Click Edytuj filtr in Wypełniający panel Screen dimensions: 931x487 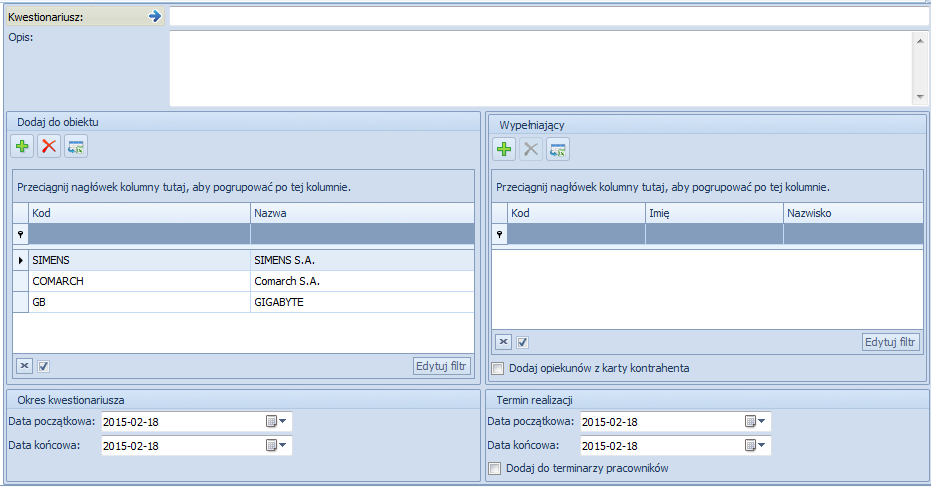[891, 342]
